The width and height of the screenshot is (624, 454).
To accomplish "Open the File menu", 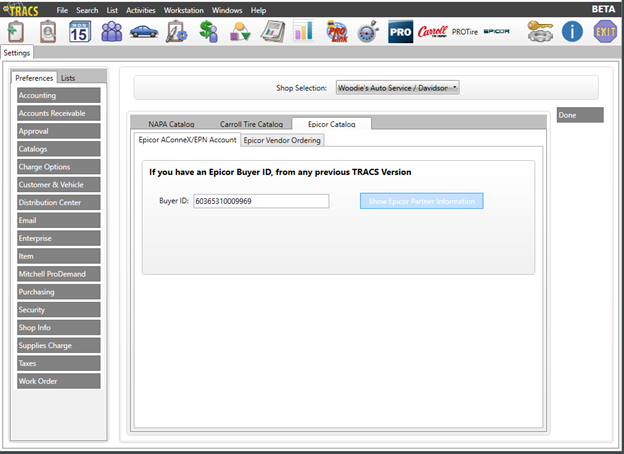I will tap(62, 10).
